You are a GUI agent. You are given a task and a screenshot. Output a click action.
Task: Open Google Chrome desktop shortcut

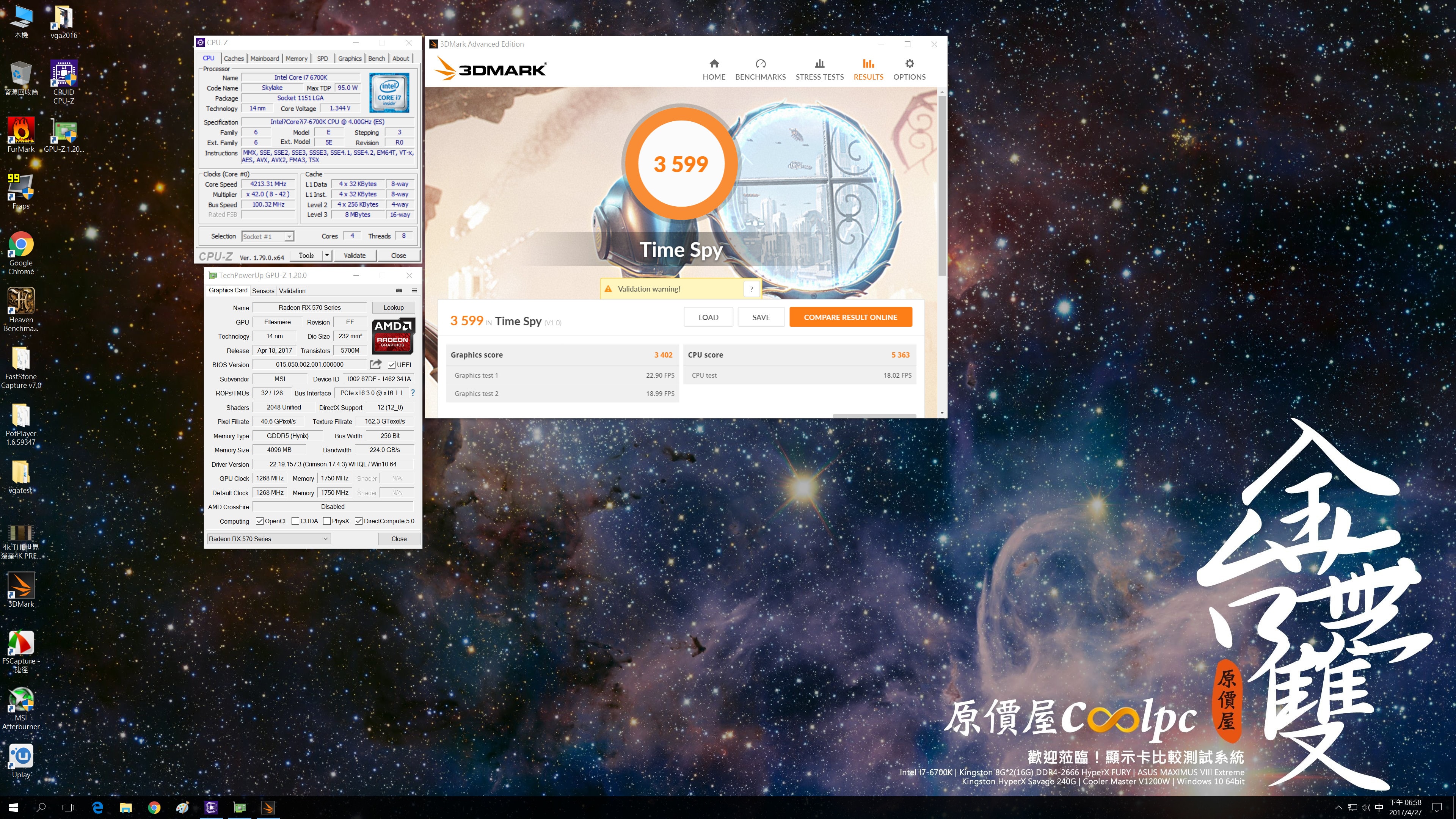click(21, 253)
